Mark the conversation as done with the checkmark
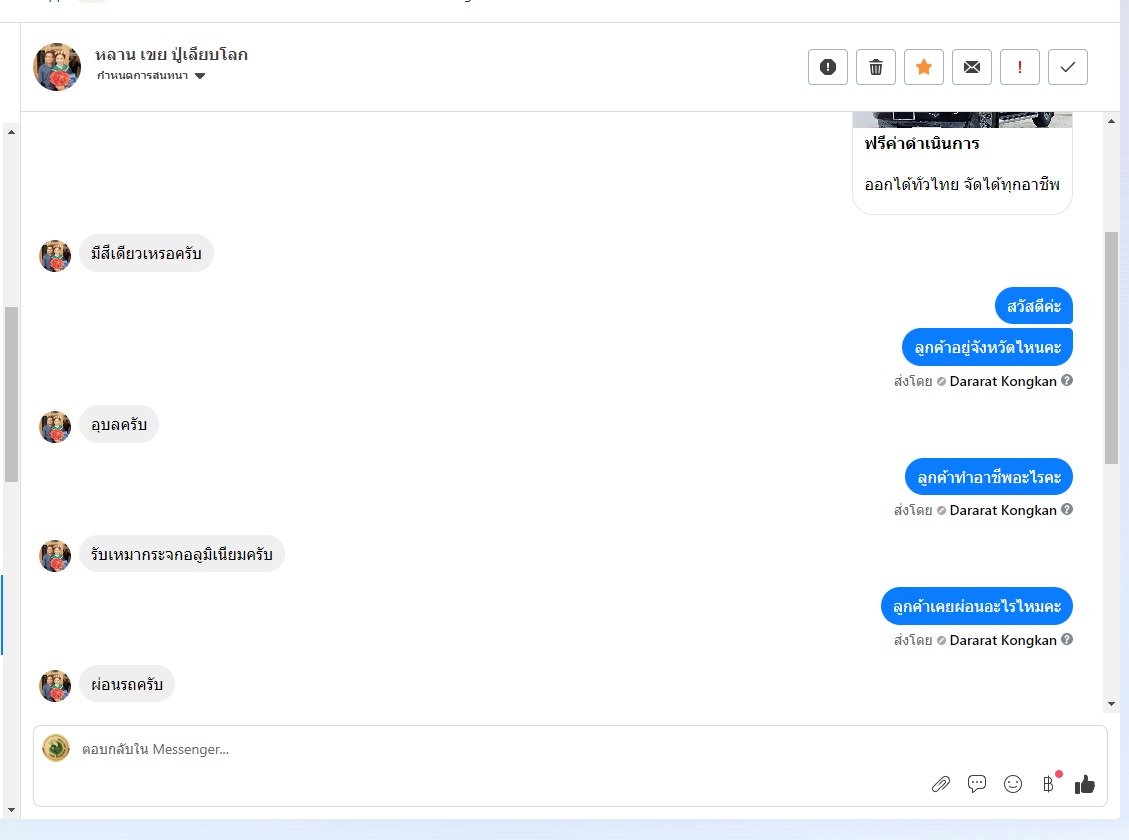This screenshot has width=1129, height=840. point(1068,67)
